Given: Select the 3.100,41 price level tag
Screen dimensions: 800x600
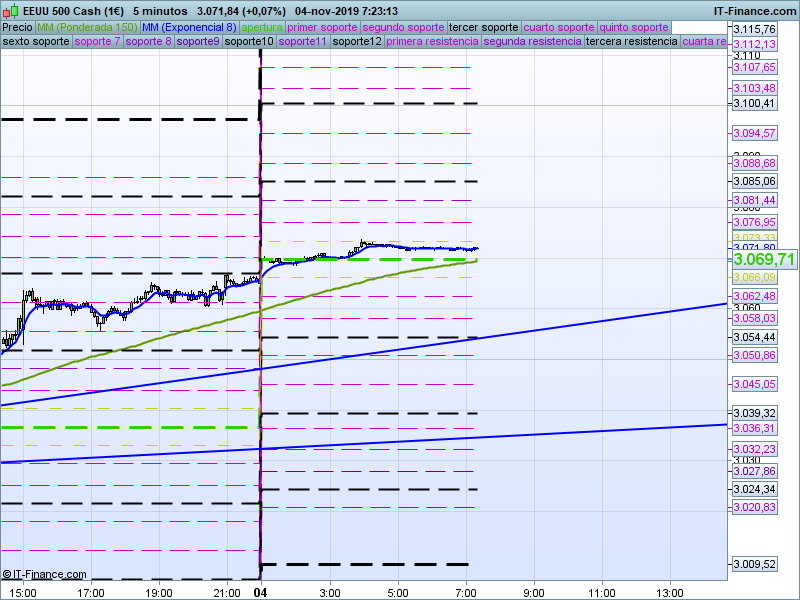Looking at the screenshot, I should coord(754,103).
